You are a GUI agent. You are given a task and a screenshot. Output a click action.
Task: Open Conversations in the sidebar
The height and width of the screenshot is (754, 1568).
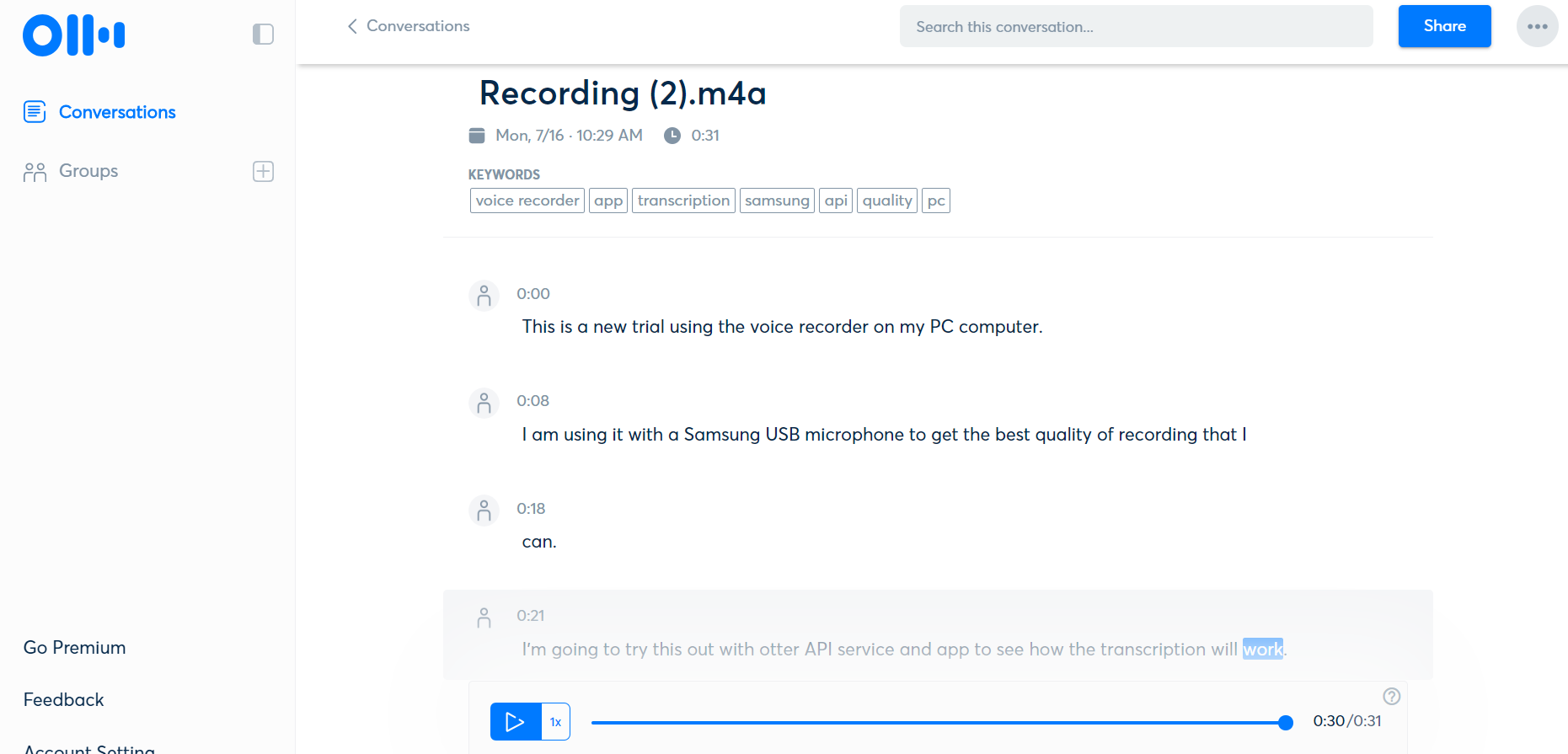coord(116,112)
